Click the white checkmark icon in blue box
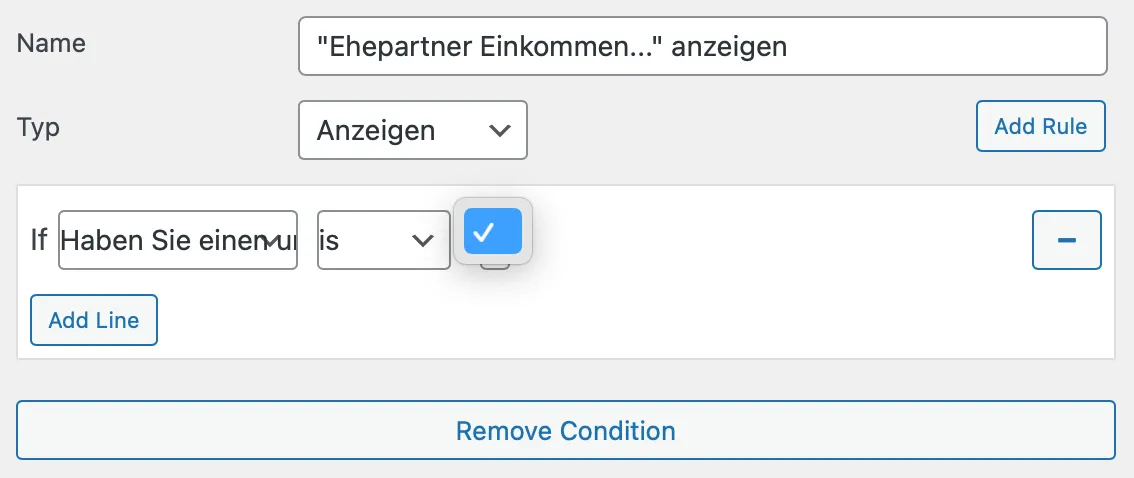Viewport: 1134px width, 478px height. 485,231
